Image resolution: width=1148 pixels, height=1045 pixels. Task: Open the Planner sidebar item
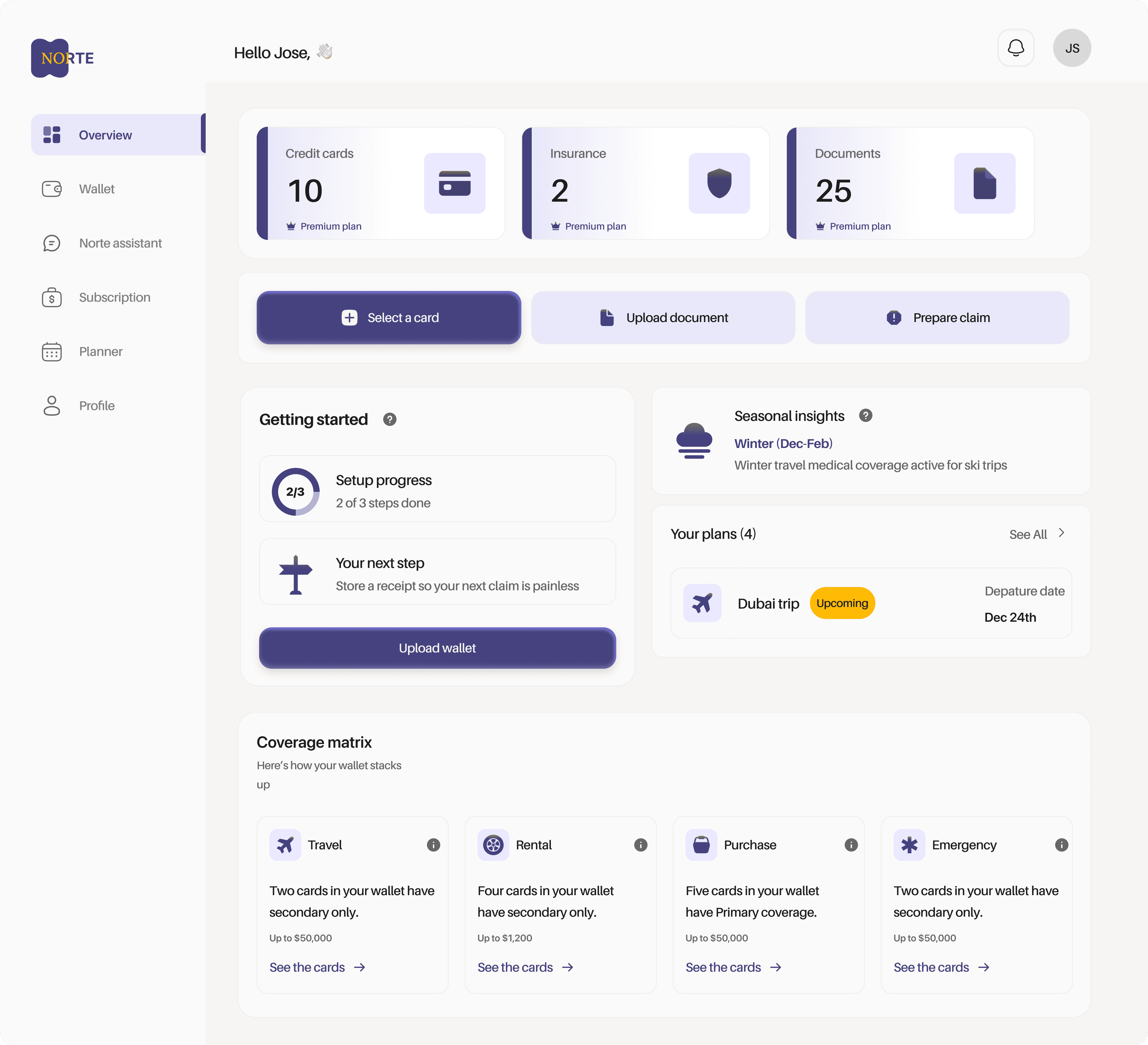(x=101, y=351)
